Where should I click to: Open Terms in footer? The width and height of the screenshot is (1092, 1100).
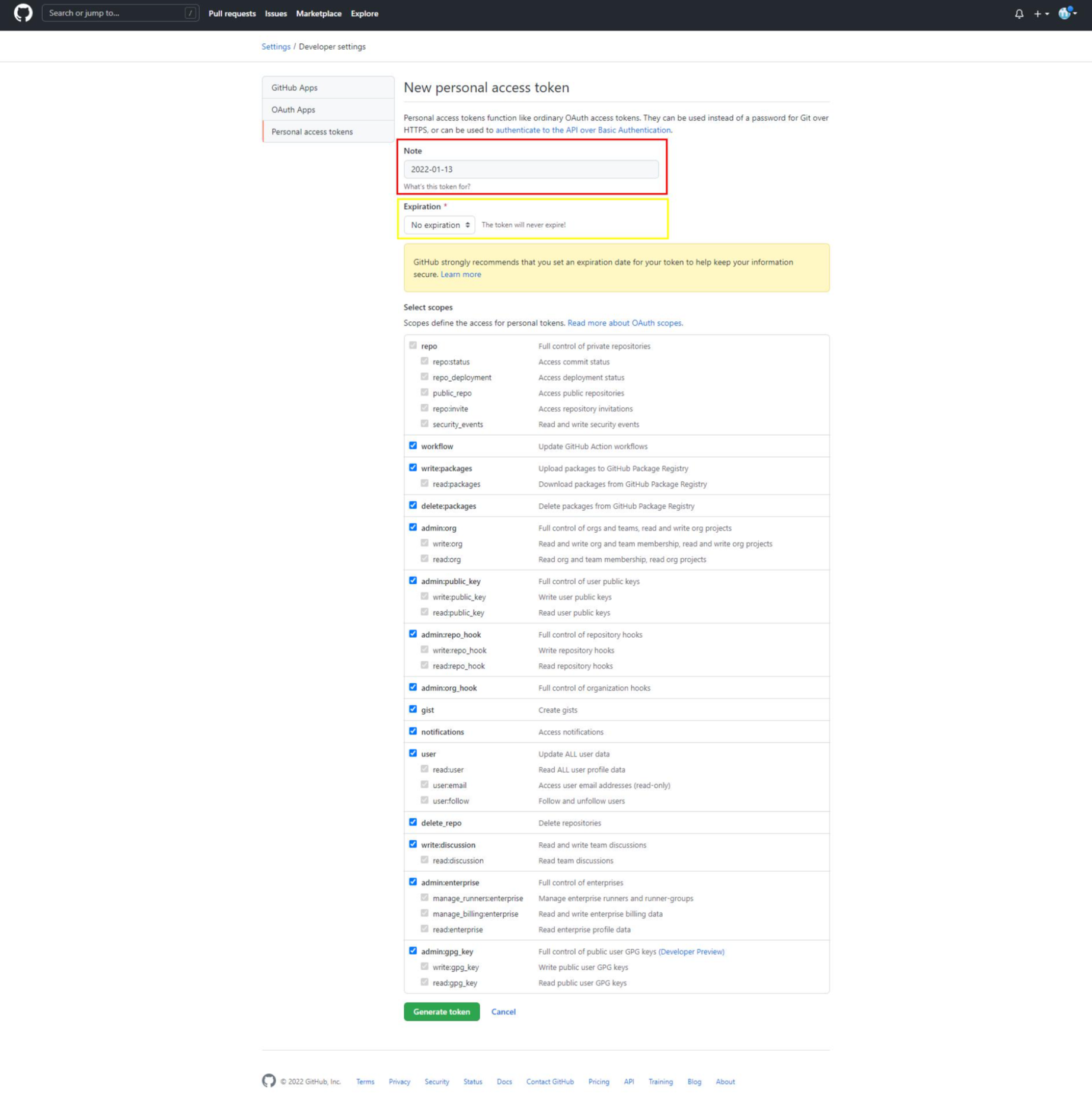365,1082
